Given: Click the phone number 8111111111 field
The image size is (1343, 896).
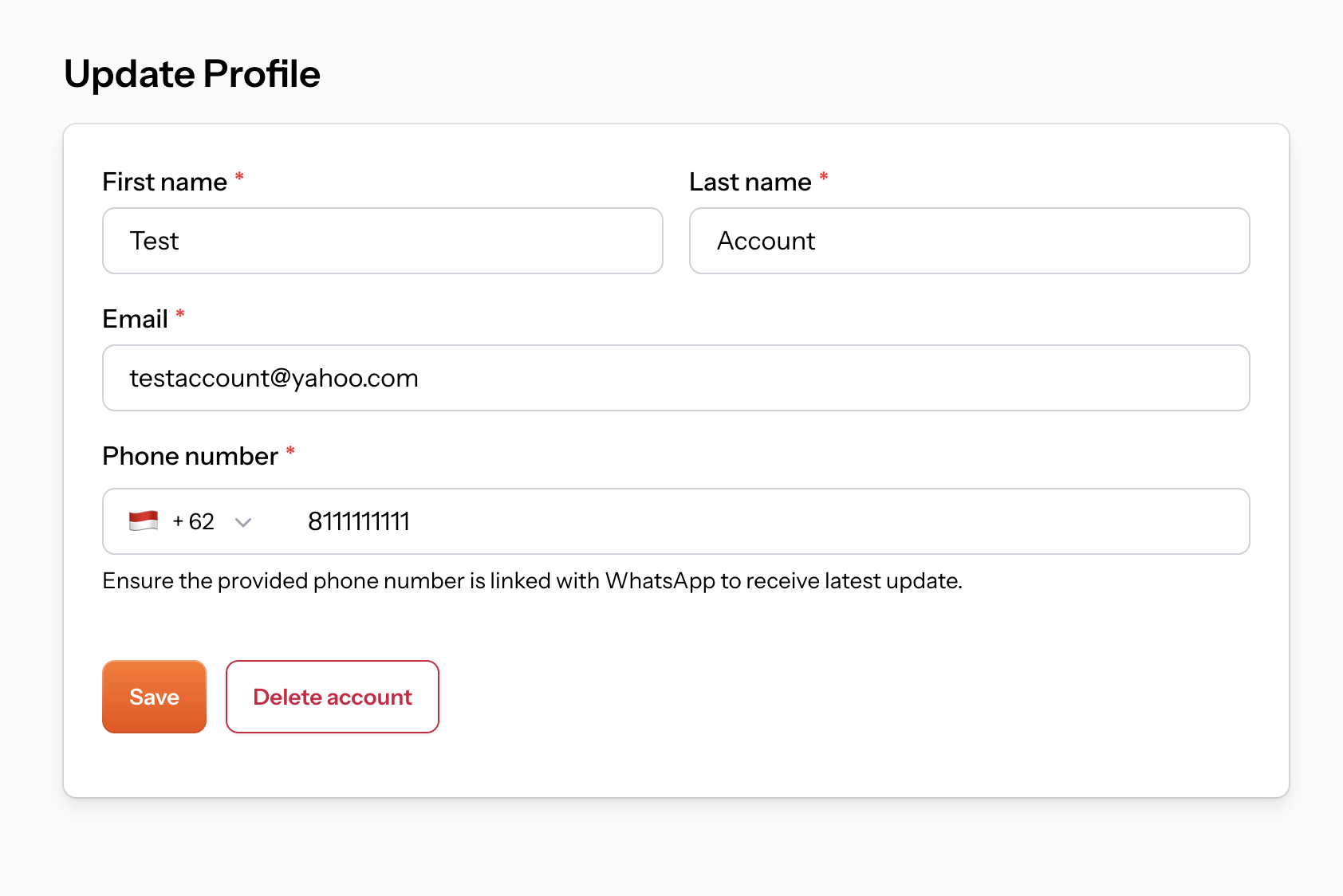Looking at the screenshot, I should click(x=766, y=521).
